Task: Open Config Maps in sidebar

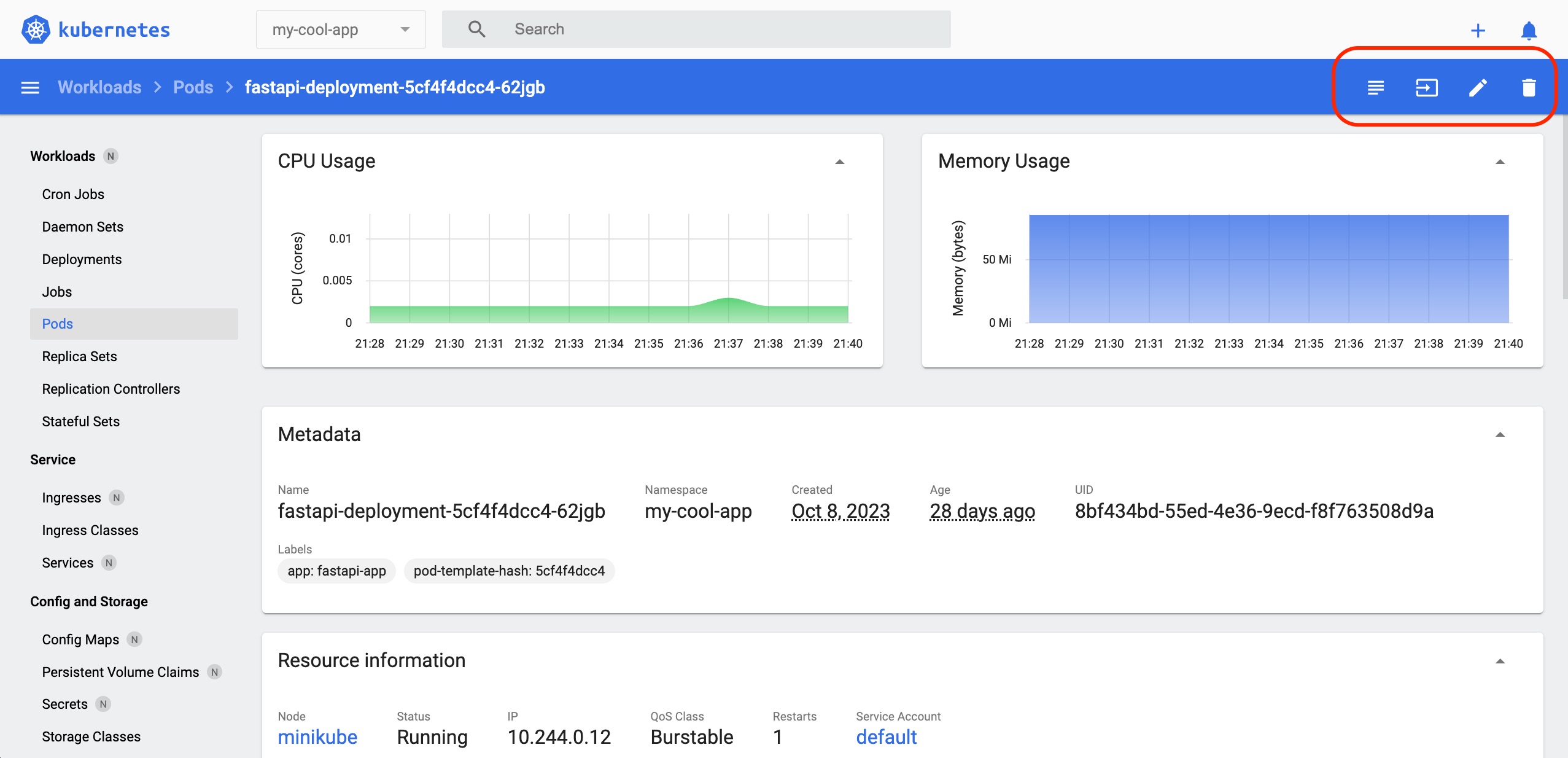Action: pos(80,639)
